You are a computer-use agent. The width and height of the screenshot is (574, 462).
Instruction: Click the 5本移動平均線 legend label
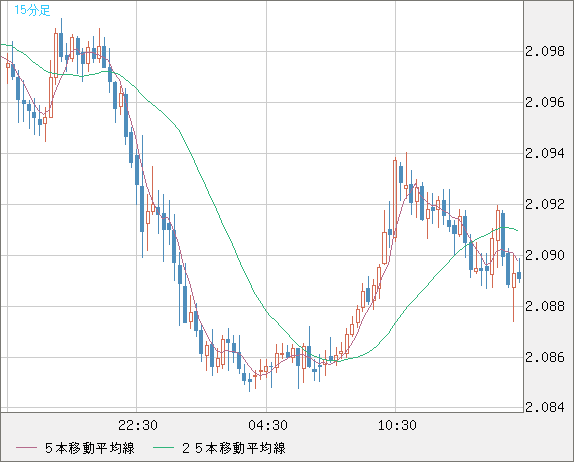point(90,448)
